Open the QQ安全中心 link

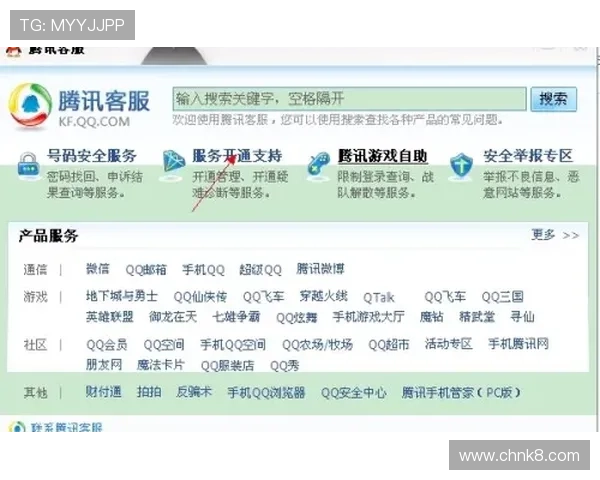point(354,392)
